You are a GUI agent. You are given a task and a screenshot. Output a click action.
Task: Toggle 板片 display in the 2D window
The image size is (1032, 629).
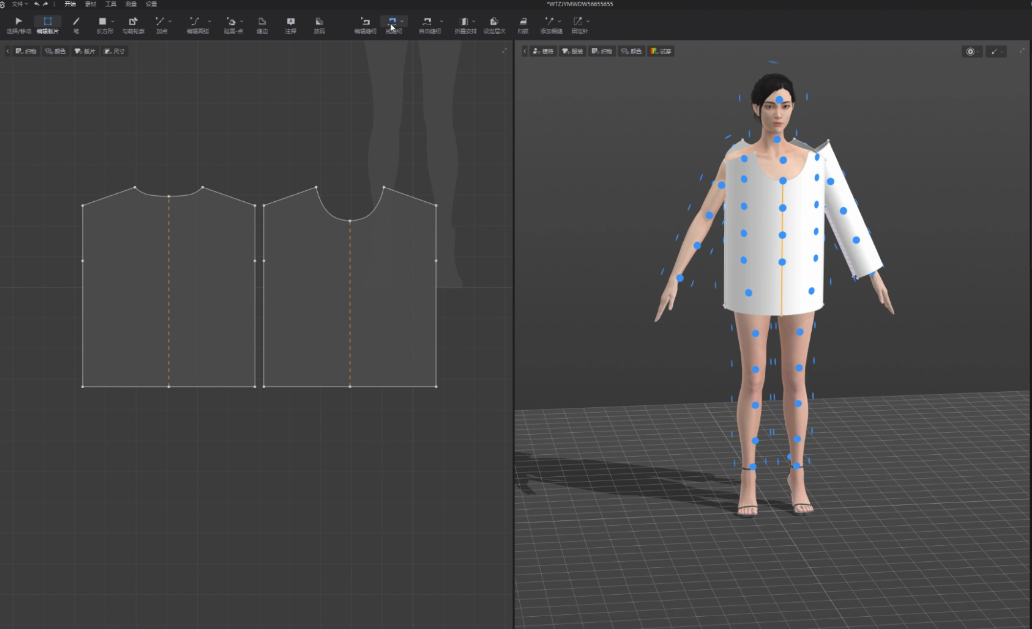[85, 51]
